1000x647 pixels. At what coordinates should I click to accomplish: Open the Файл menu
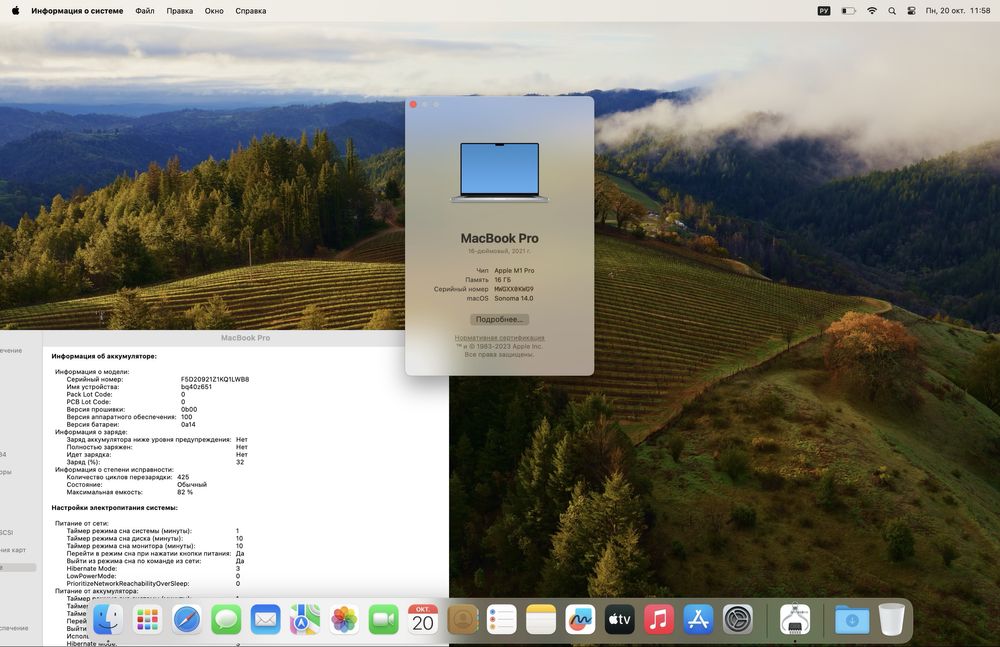[144, 11]
